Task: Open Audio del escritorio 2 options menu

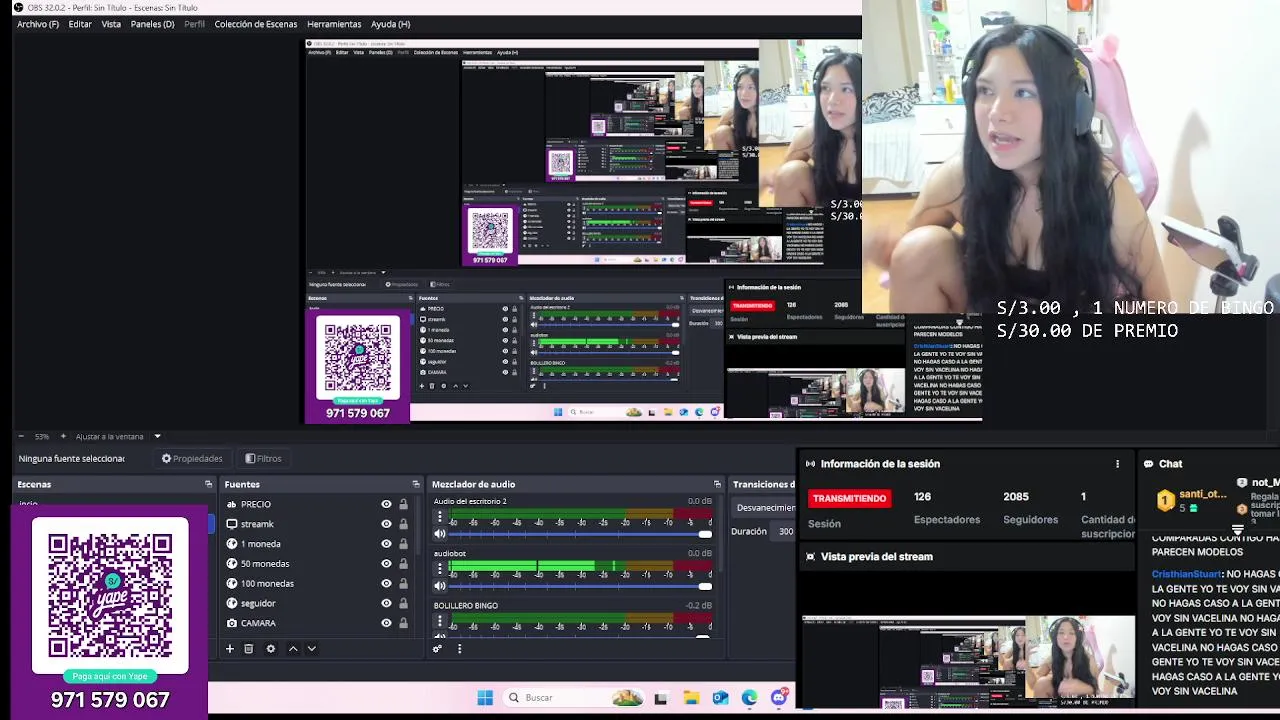Action: 439,517
